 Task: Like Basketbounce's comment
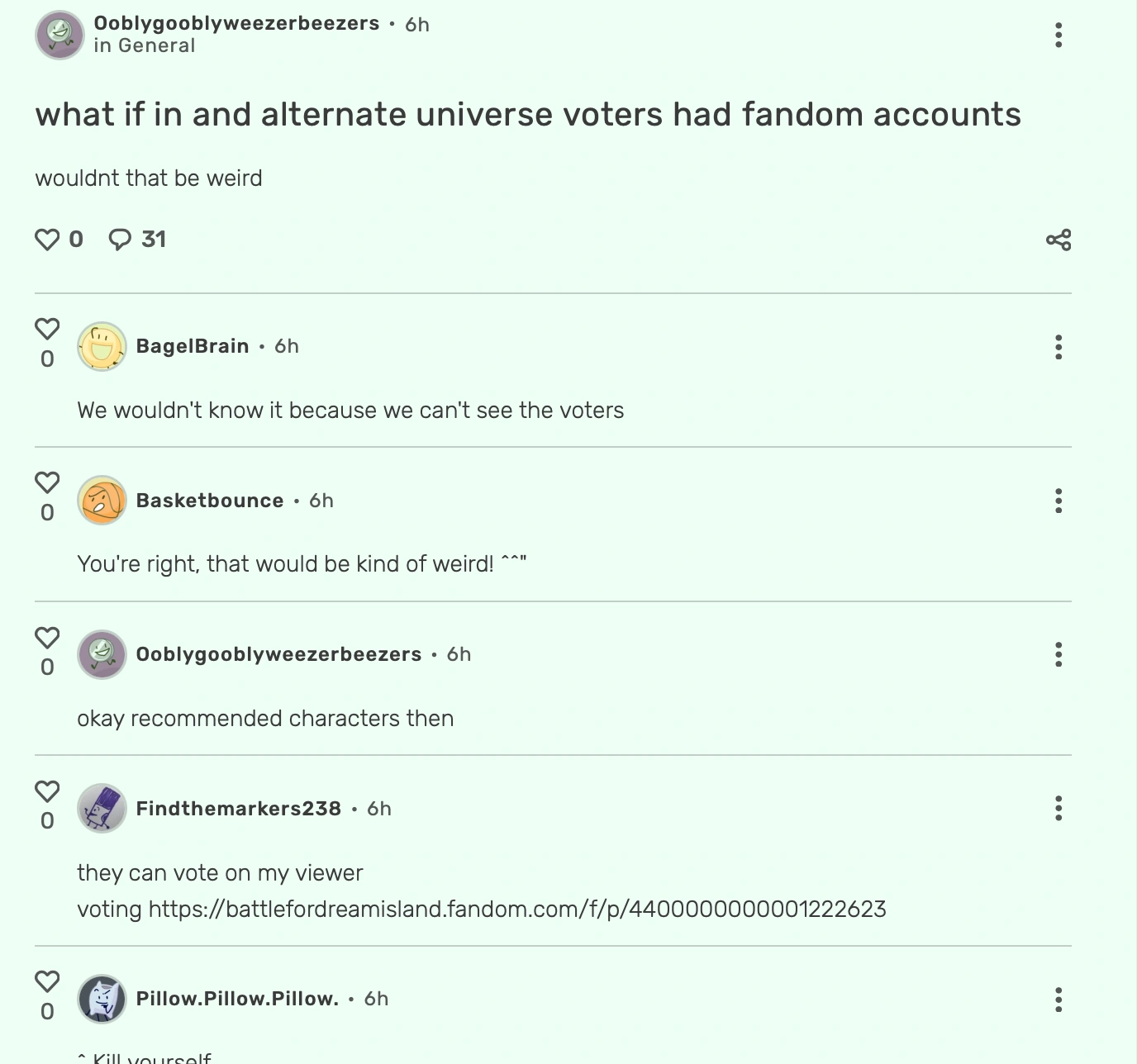[x=47, y=482]
